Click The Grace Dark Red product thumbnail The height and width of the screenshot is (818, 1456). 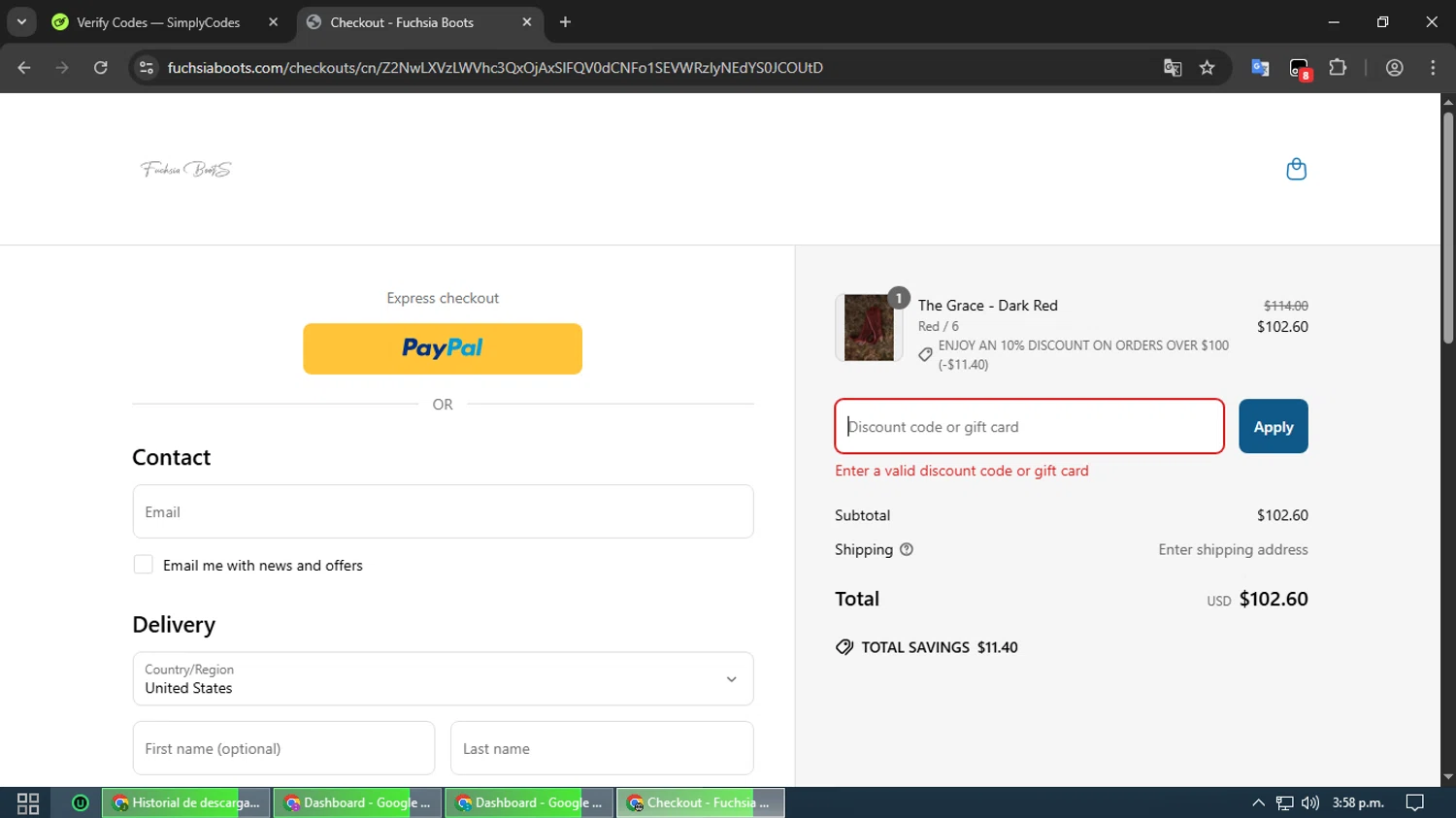[x=869, y=328]
